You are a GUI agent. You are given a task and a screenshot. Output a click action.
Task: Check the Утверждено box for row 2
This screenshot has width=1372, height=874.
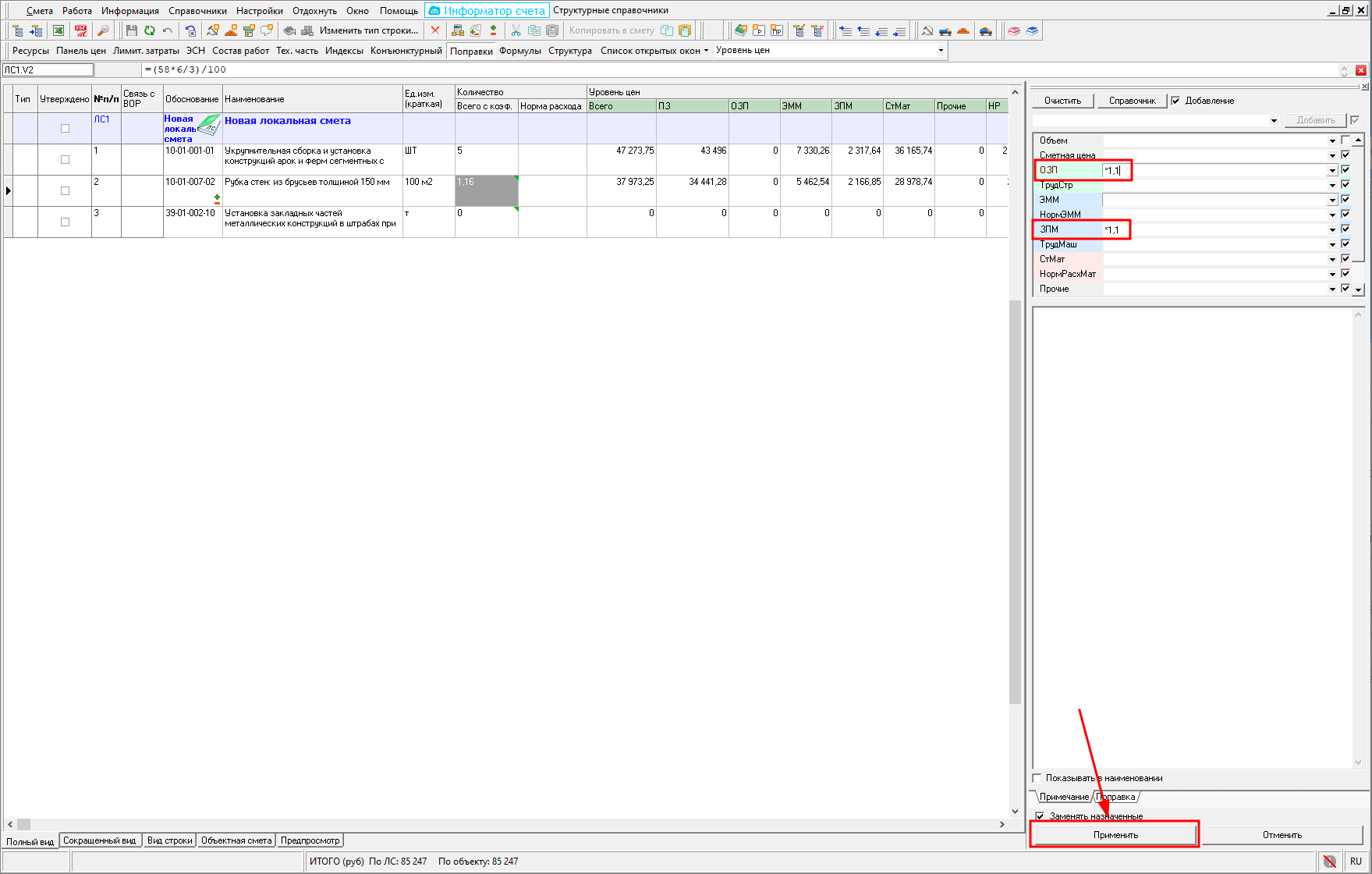[x=65, y=191]
